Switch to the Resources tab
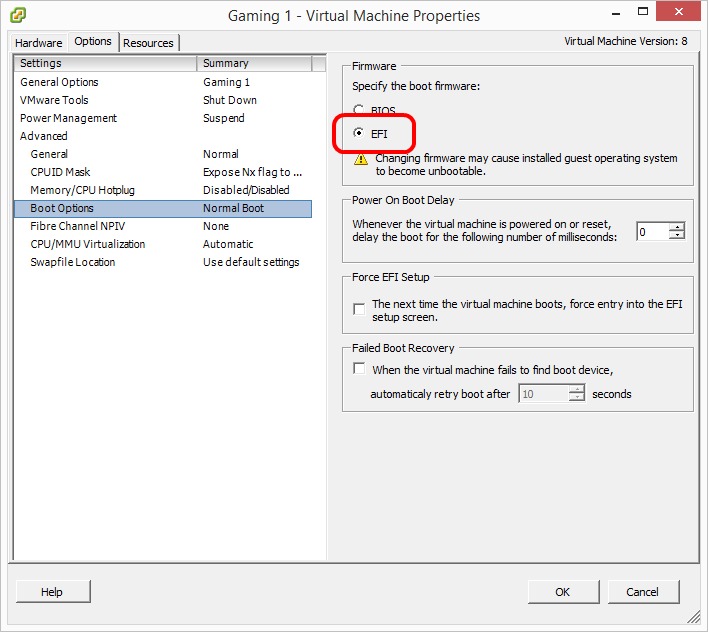708x632 pixels. 148,43
